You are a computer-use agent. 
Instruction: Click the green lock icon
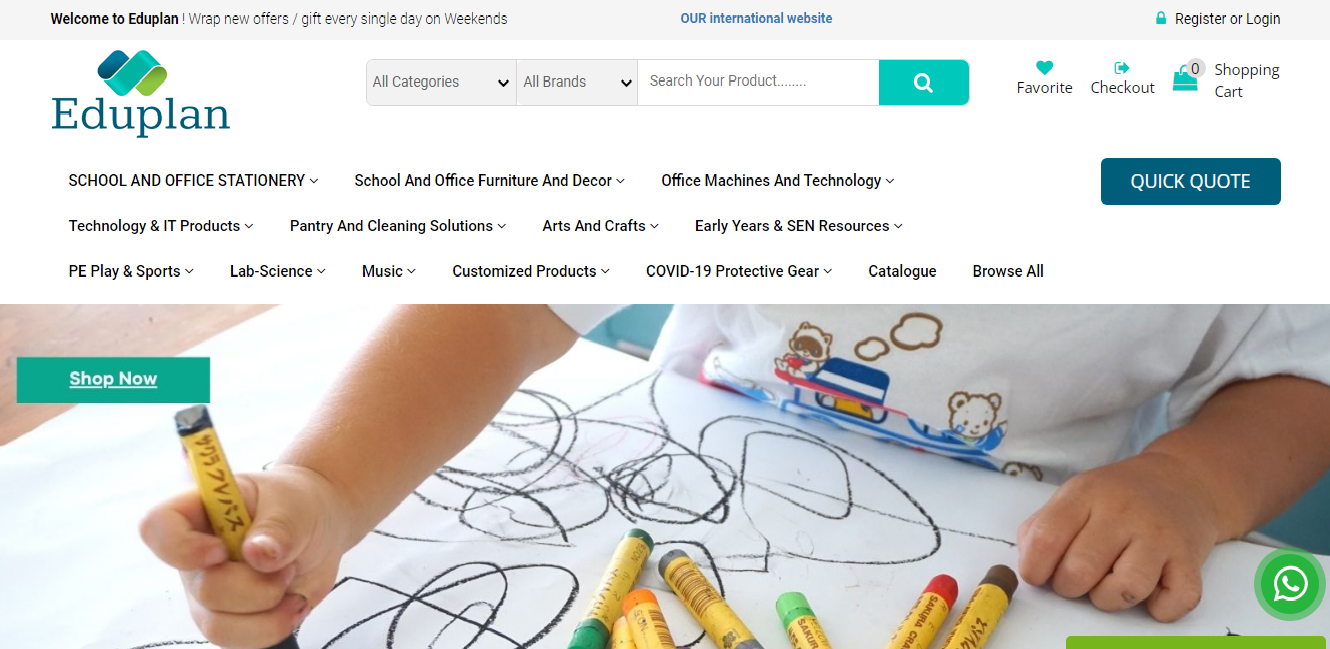[x=1161, y=18]
